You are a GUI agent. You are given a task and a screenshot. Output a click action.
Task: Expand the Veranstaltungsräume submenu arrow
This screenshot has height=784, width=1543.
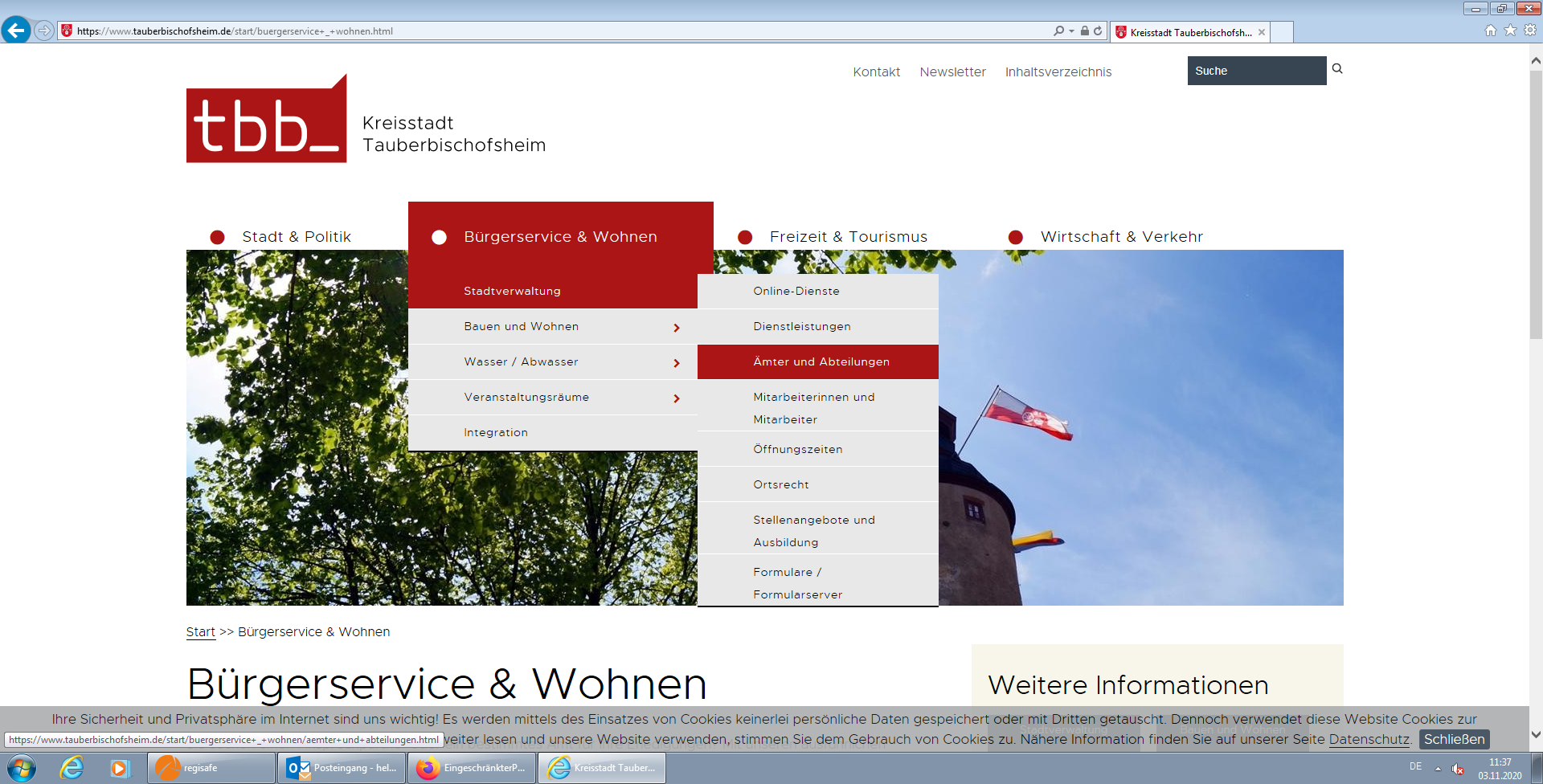coord(677,398)
